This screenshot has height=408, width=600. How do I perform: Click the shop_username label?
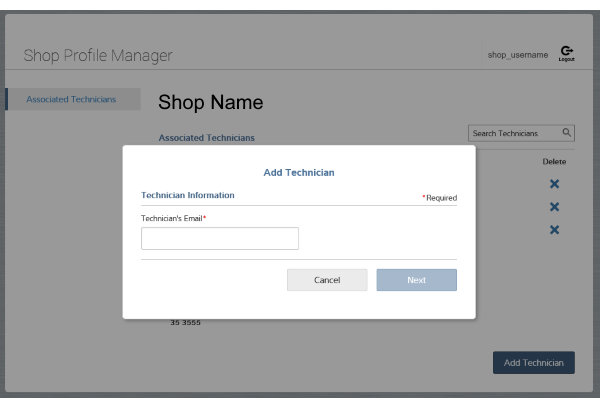pyautogui.click(x=517, y=55)
